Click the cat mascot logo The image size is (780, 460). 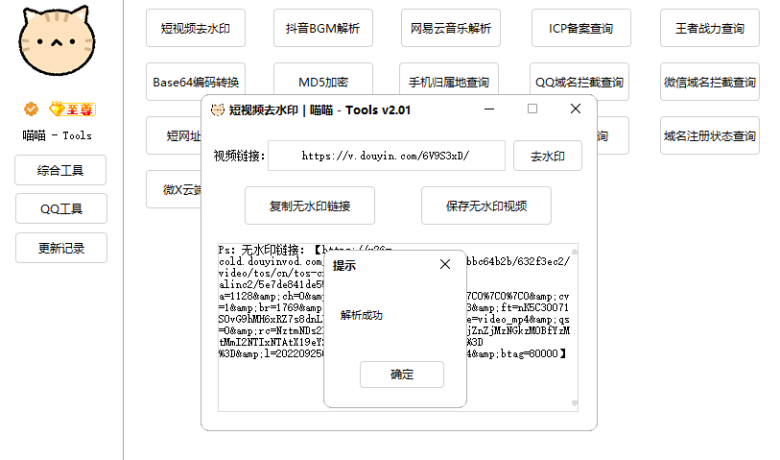pos(56,41)
